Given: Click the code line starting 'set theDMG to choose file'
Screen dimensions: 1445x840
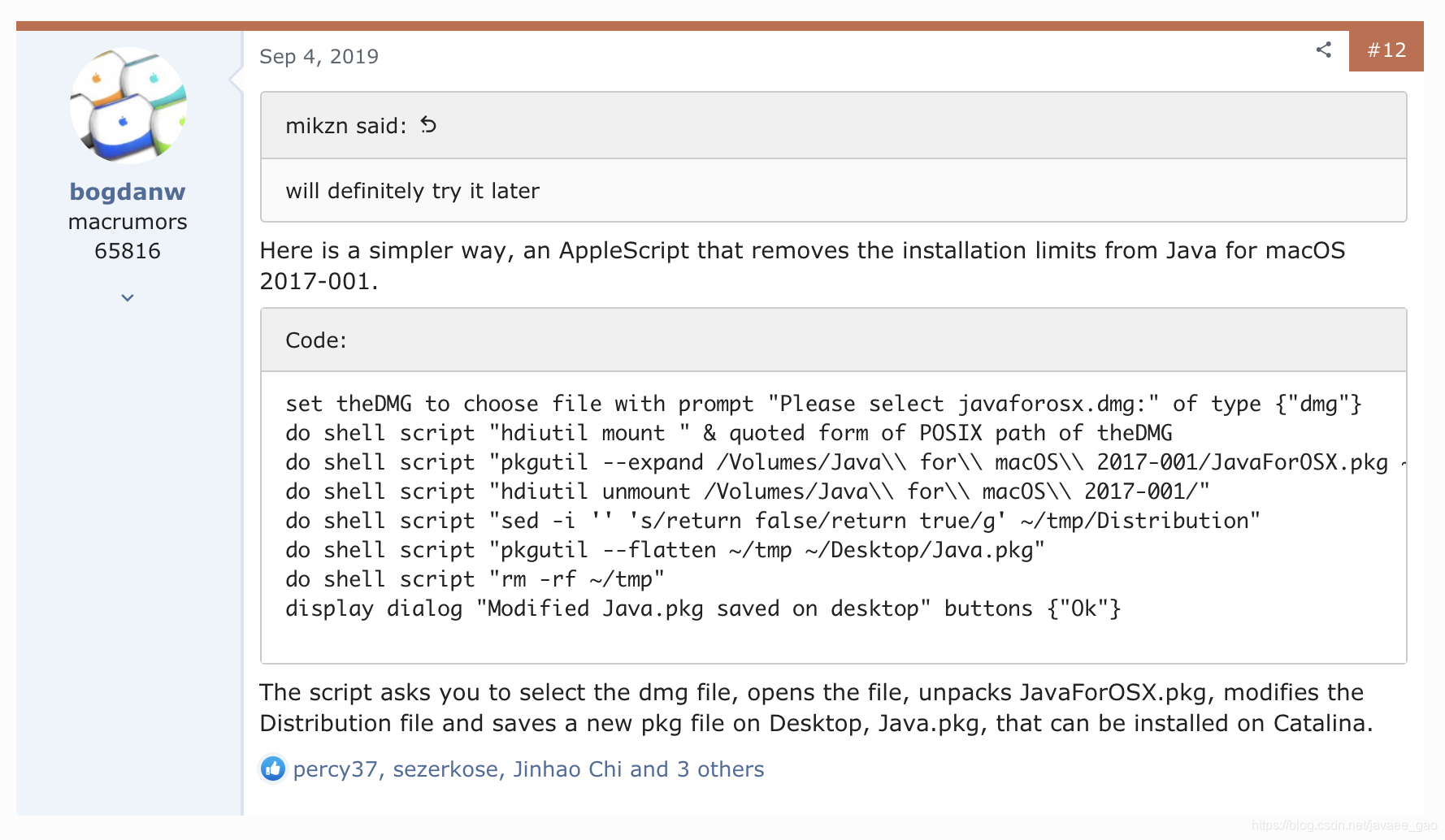Looking at the screenshot, I should coord(823,404).
